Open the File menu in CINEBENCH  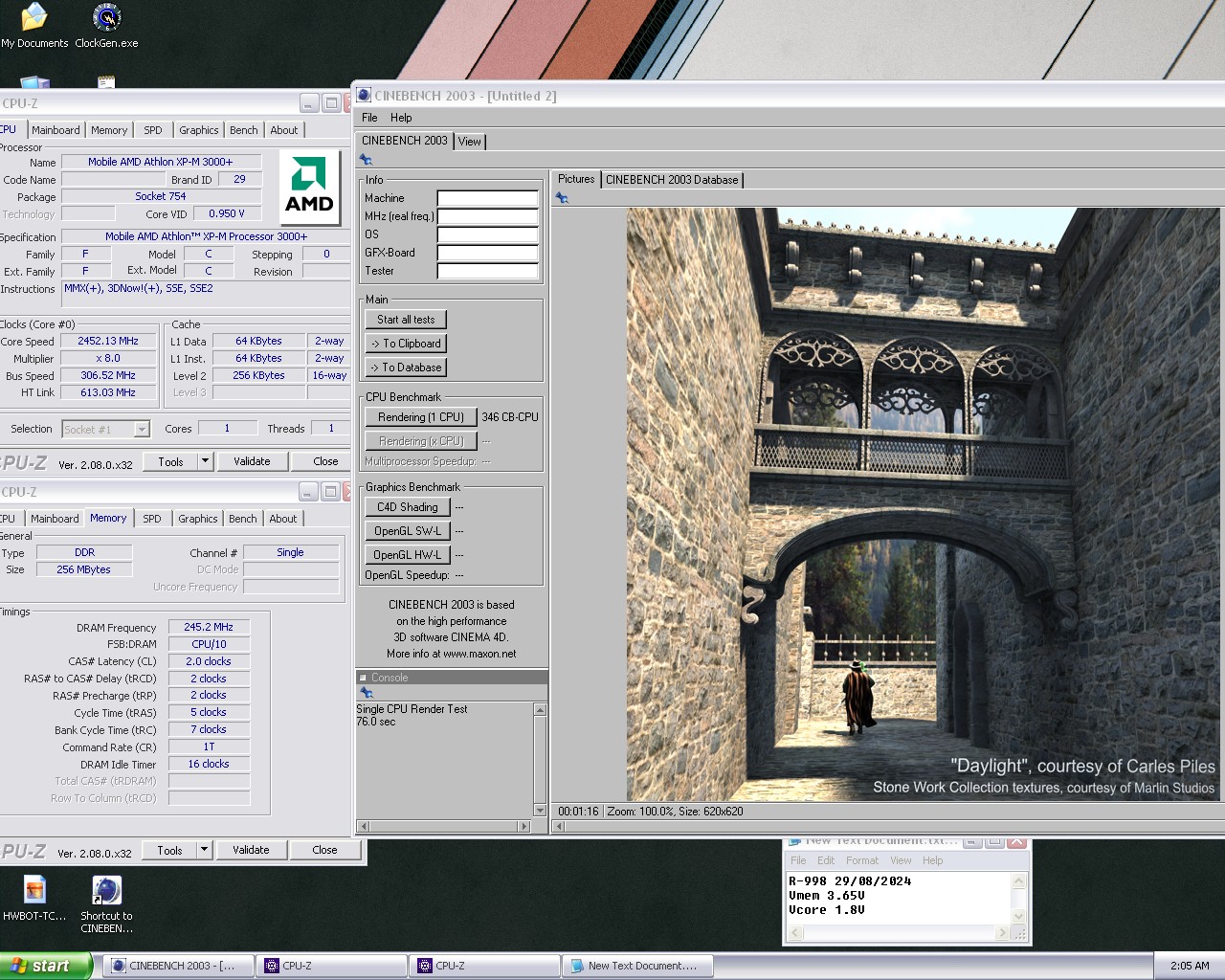pos(369,118)
